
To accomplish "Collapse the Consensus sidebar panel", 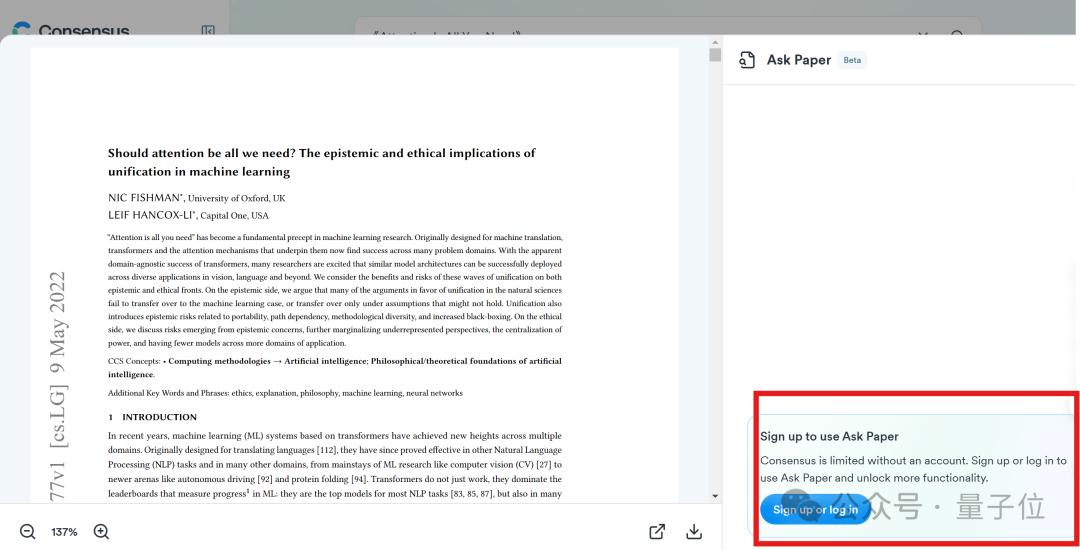I will coord(208,31).
